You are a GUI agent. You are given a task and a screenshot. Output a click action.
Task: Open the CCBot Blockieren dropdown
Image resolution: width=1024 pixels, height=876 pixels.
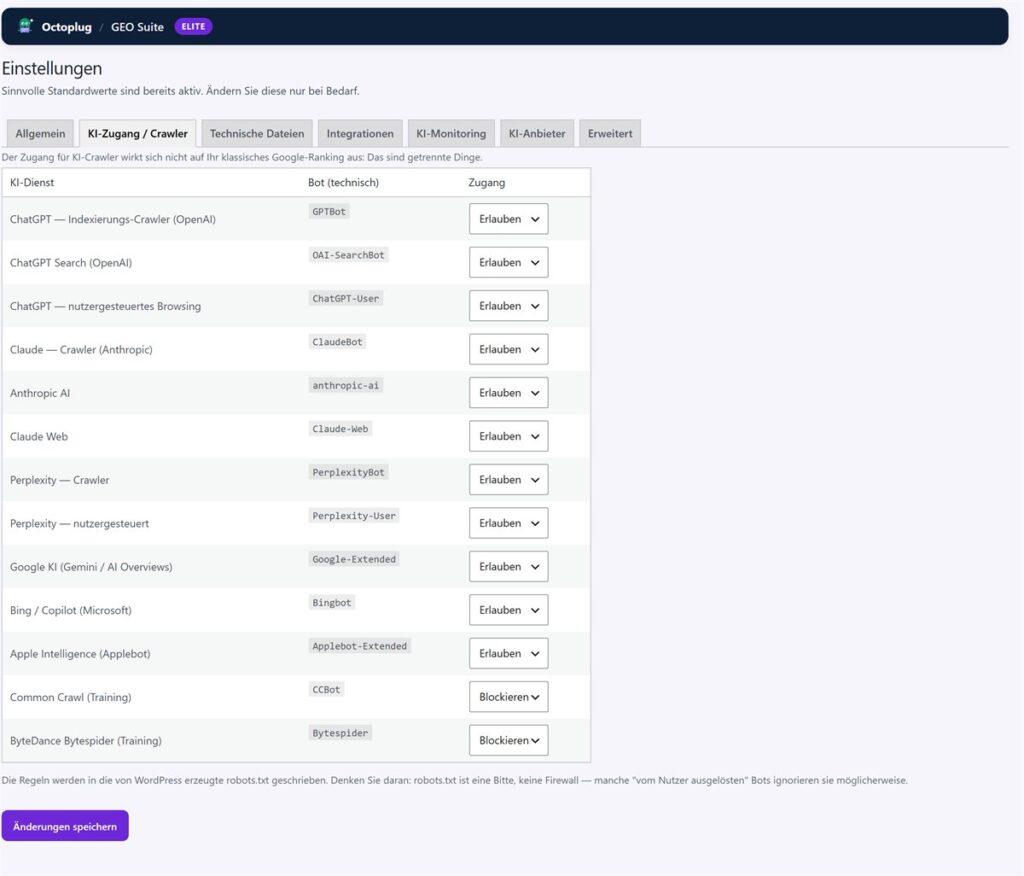(x=509, y=697)
